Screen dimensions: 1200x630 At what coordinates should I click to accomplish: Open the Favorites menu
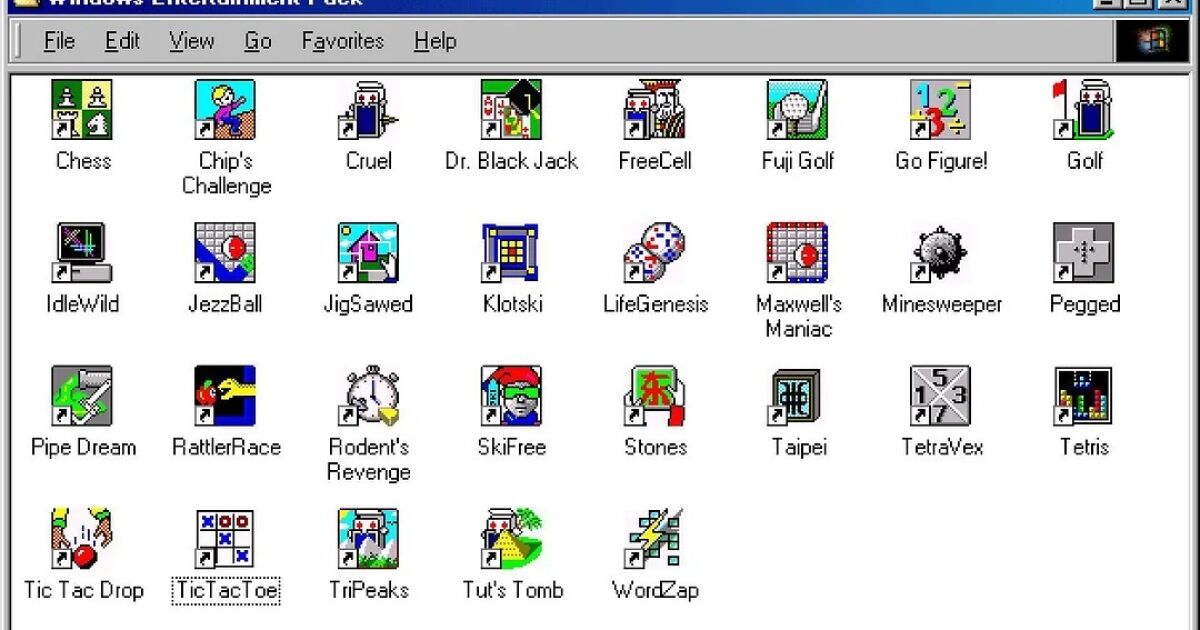tap(343, 41)
